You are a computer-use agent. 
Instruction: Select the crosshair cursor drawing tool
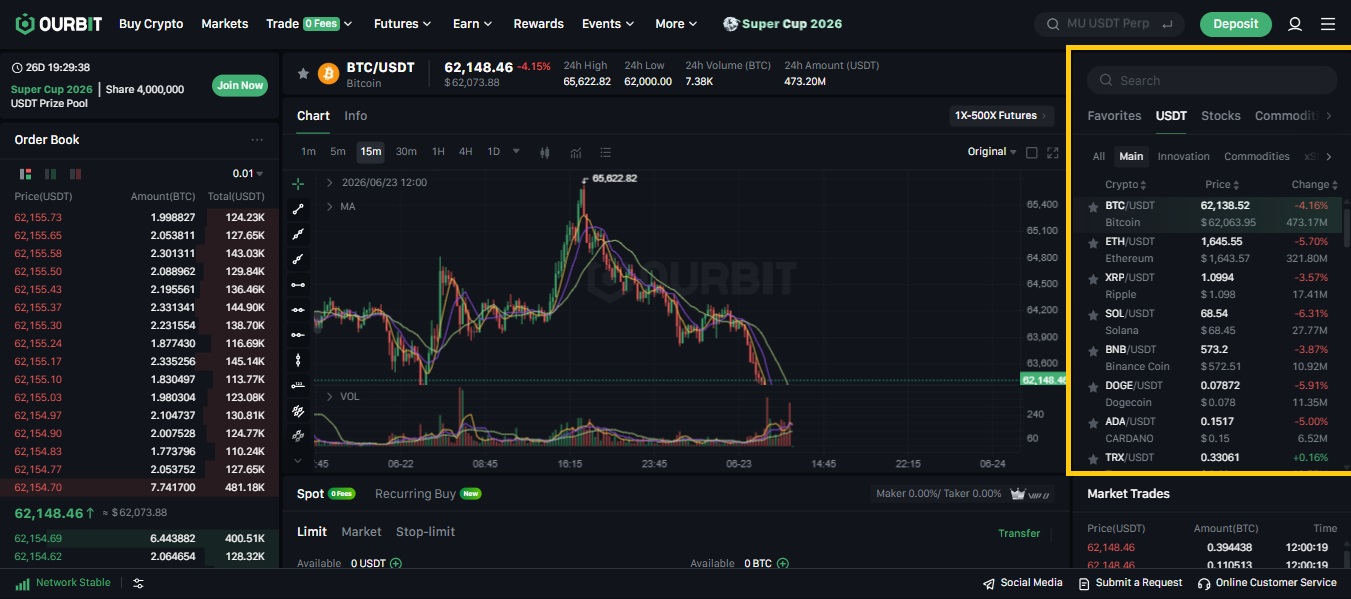[298, 184]
